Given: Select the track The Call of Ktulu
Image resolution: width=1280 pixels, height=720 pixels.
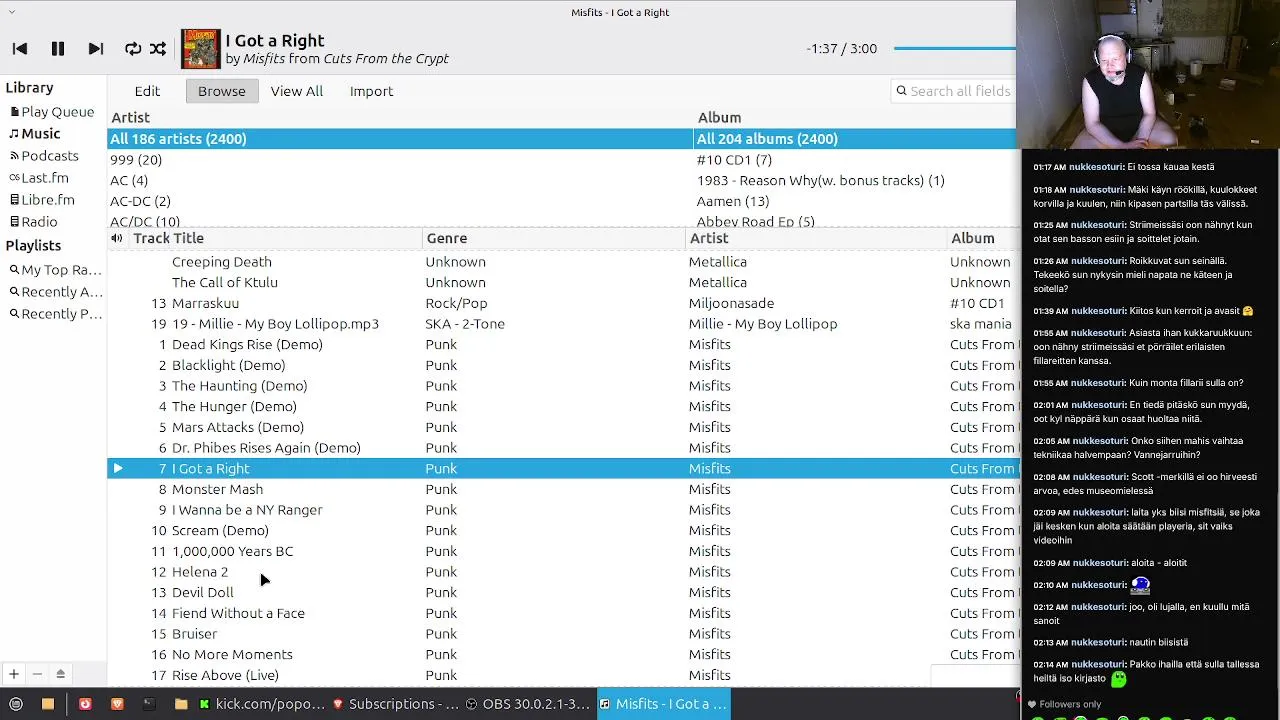Looking at the screenshot, I should pyautogui.click(x=225, y=283).
